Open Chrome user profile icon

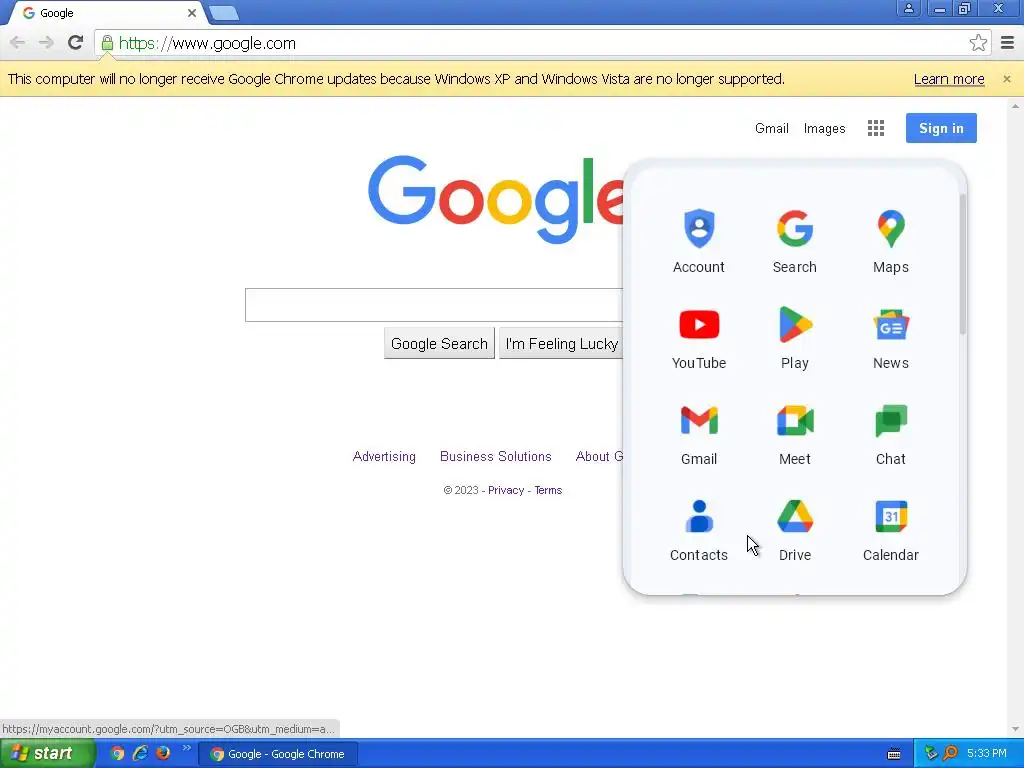pos(908,9)
